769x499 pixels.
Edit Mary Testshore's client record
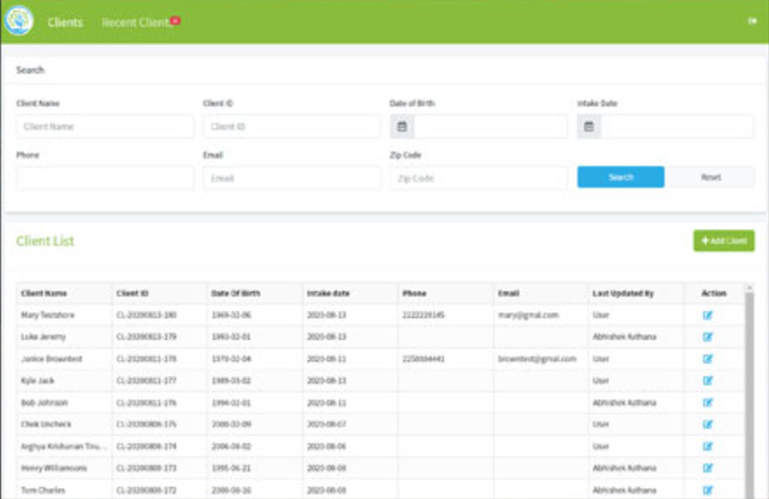[708, 315]
